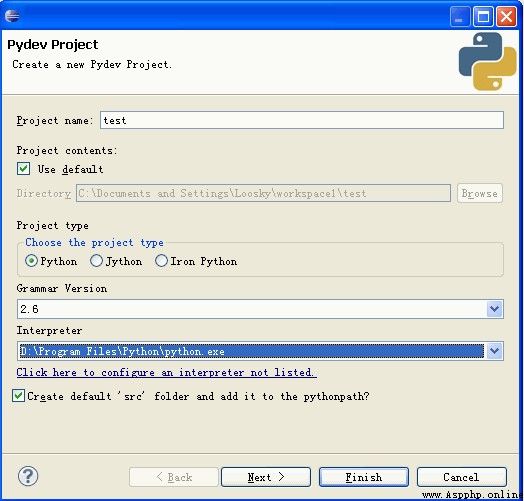Click the help question mark icon

click(x=28, y=476)
